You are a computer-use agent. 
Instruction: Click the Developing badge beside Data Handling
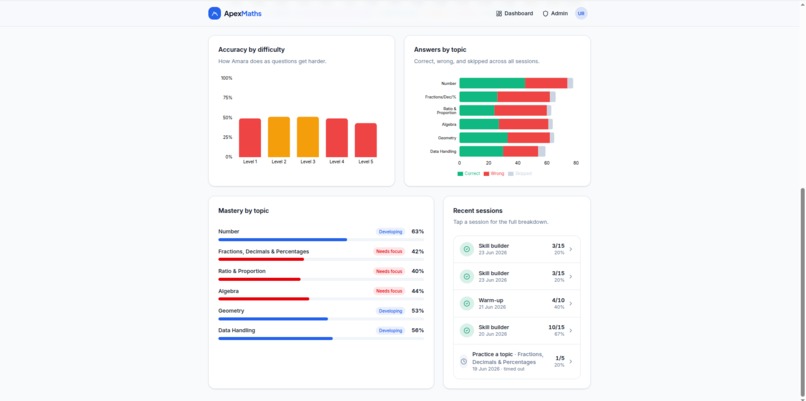391,331
